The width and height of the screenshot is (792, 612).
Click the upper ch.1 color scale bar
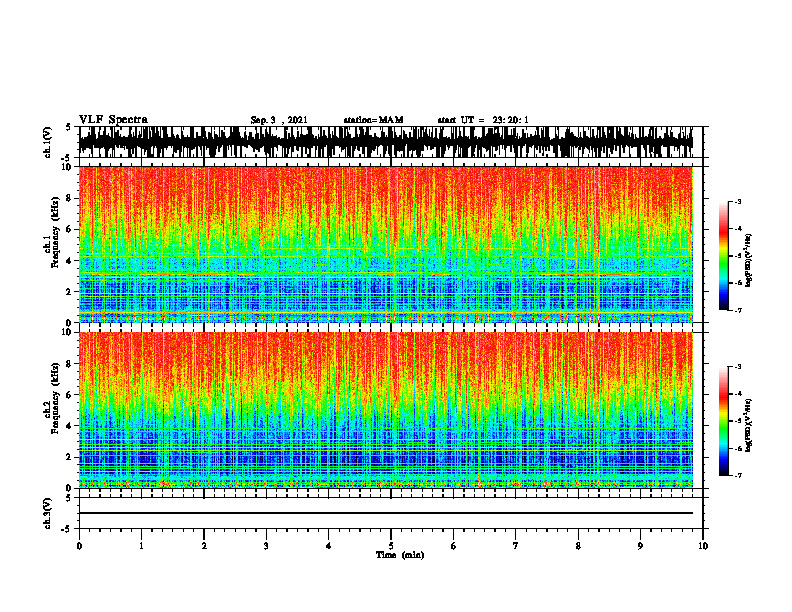pos(723,256)
